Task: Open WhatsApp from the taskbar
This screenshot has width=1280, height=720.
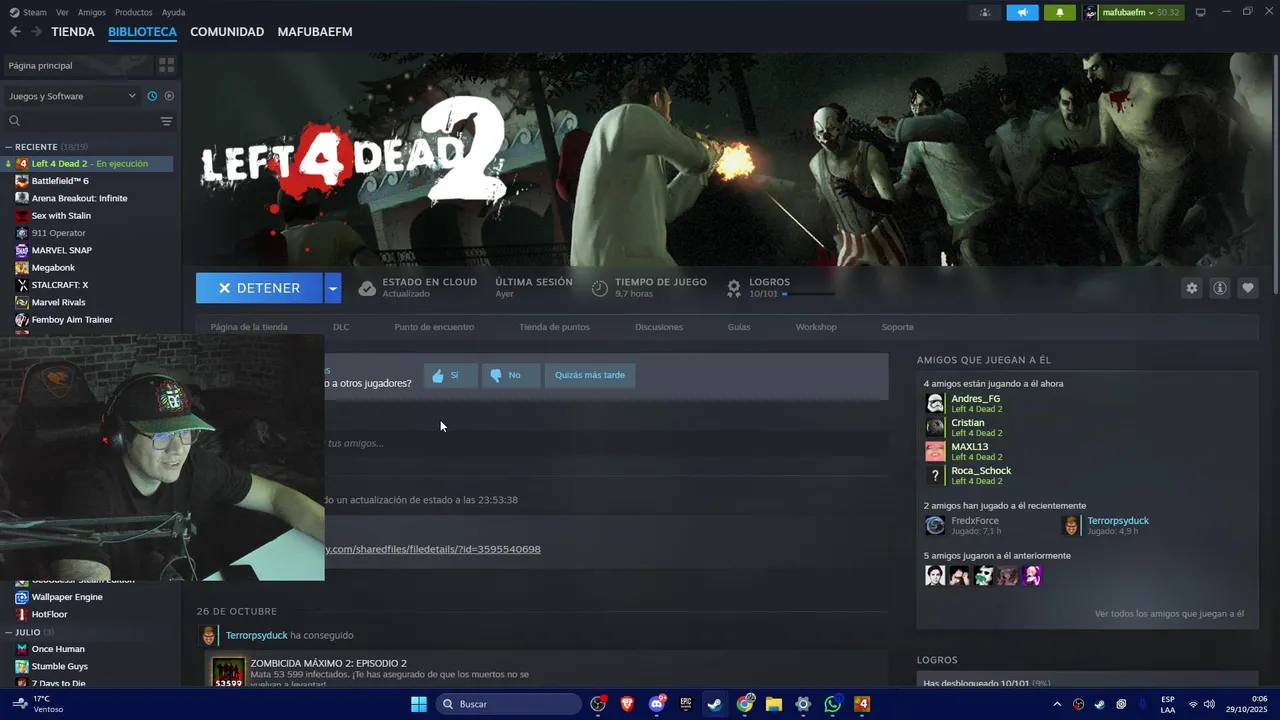Action: click(833, 704)
